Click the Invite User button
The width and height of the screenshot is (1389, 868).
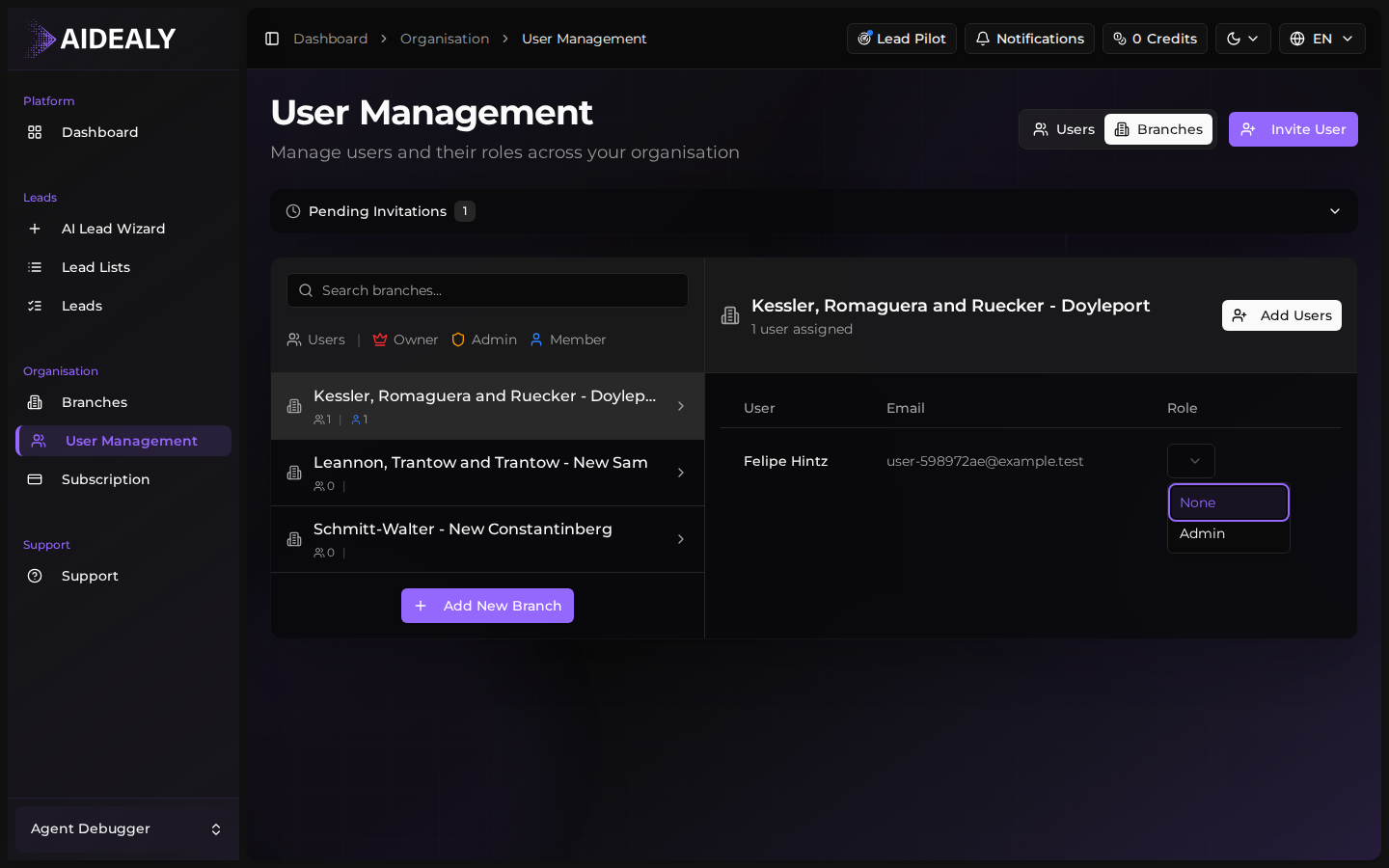pyautogui.click(x=1294, y=129)
